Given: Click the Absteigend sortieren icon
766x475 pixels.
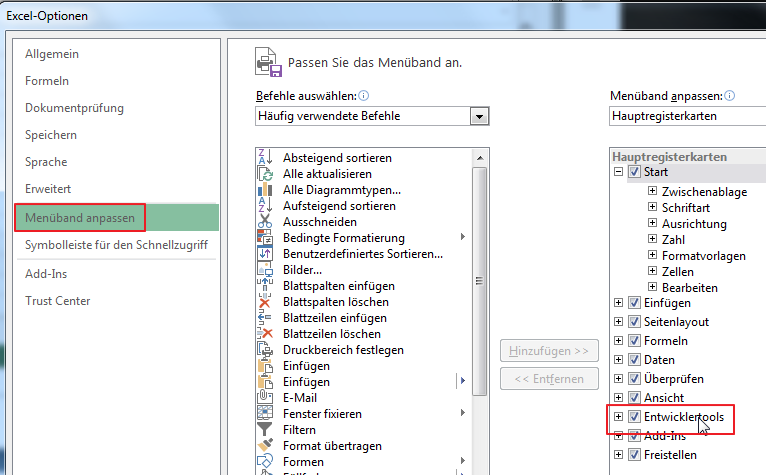Looking at the screenshot, I should tap(265, 157).
